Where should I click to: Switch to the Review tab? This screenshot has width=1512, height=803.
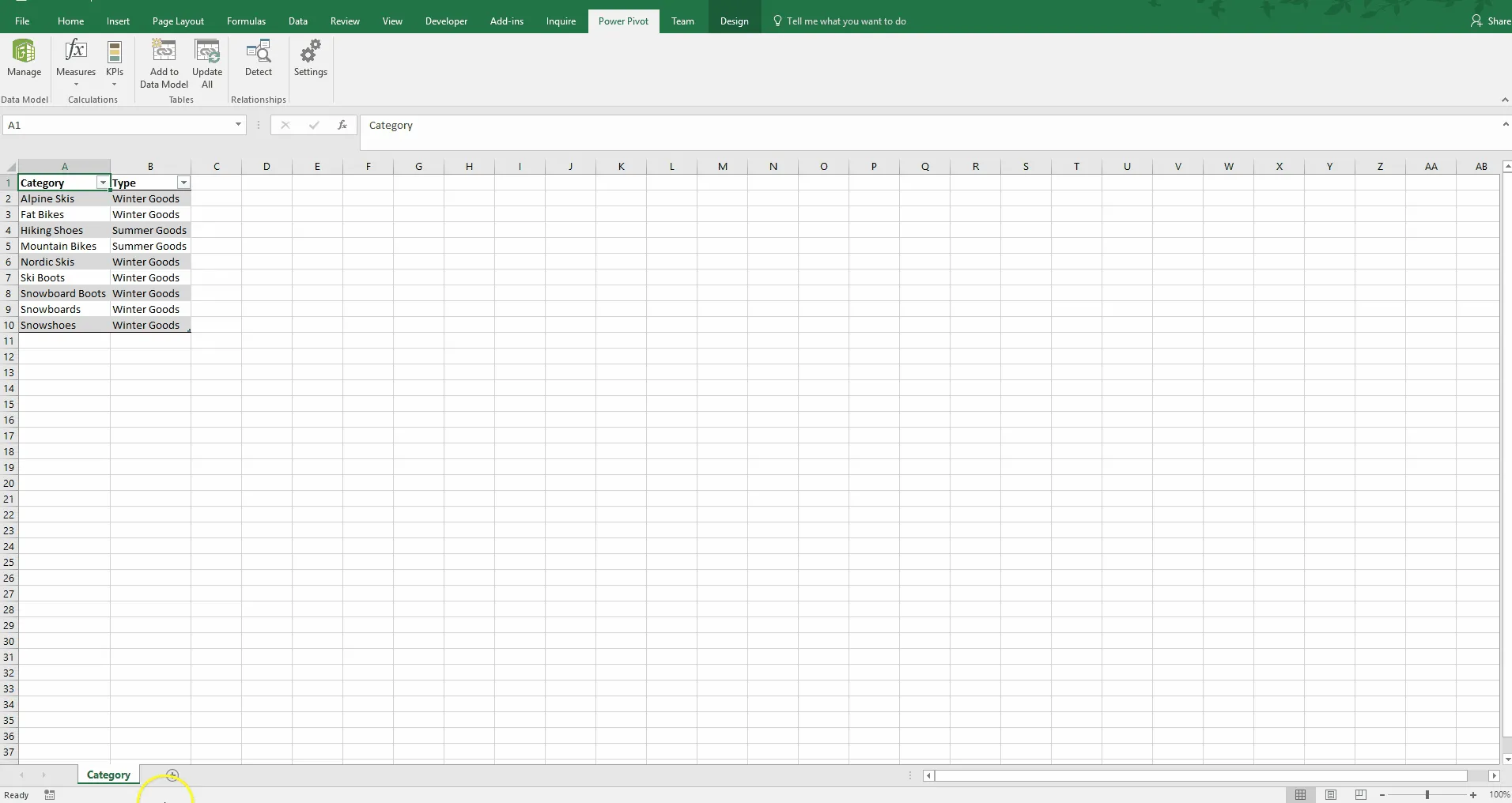point(345,21)
